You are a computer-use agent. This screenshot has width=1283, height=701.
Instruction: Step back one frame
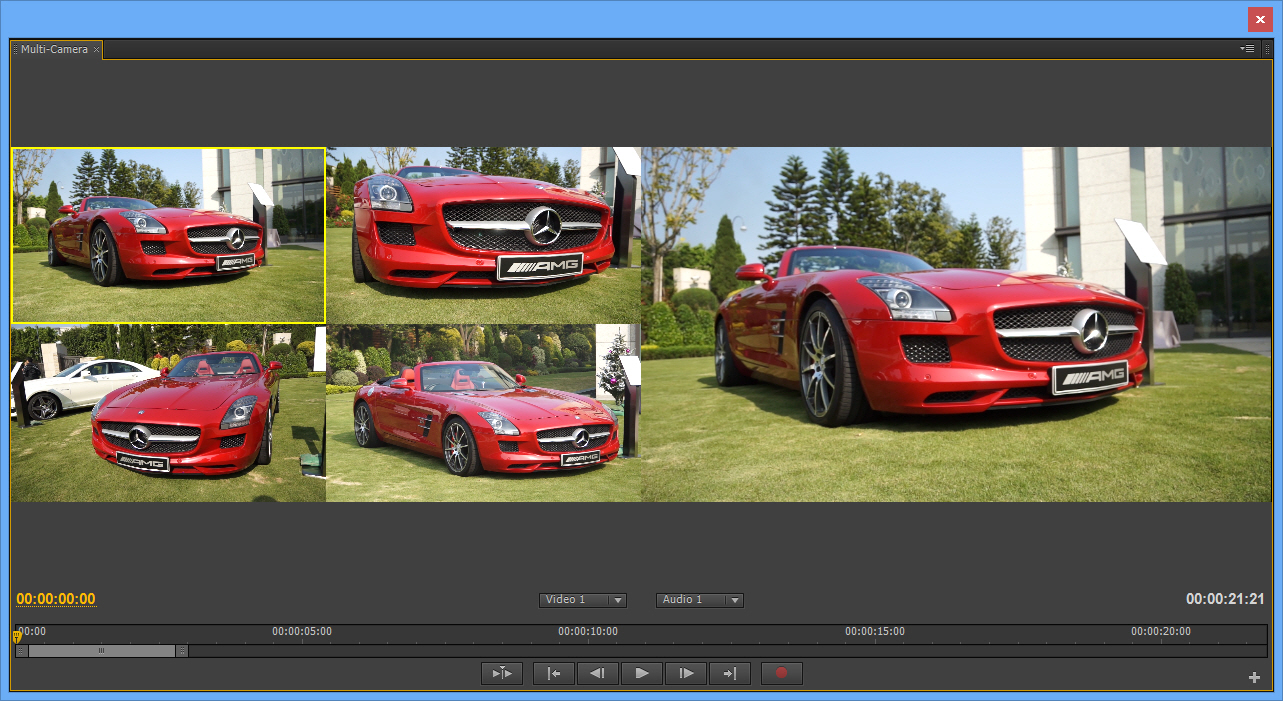pyautogui.click(x=598, y=674)
